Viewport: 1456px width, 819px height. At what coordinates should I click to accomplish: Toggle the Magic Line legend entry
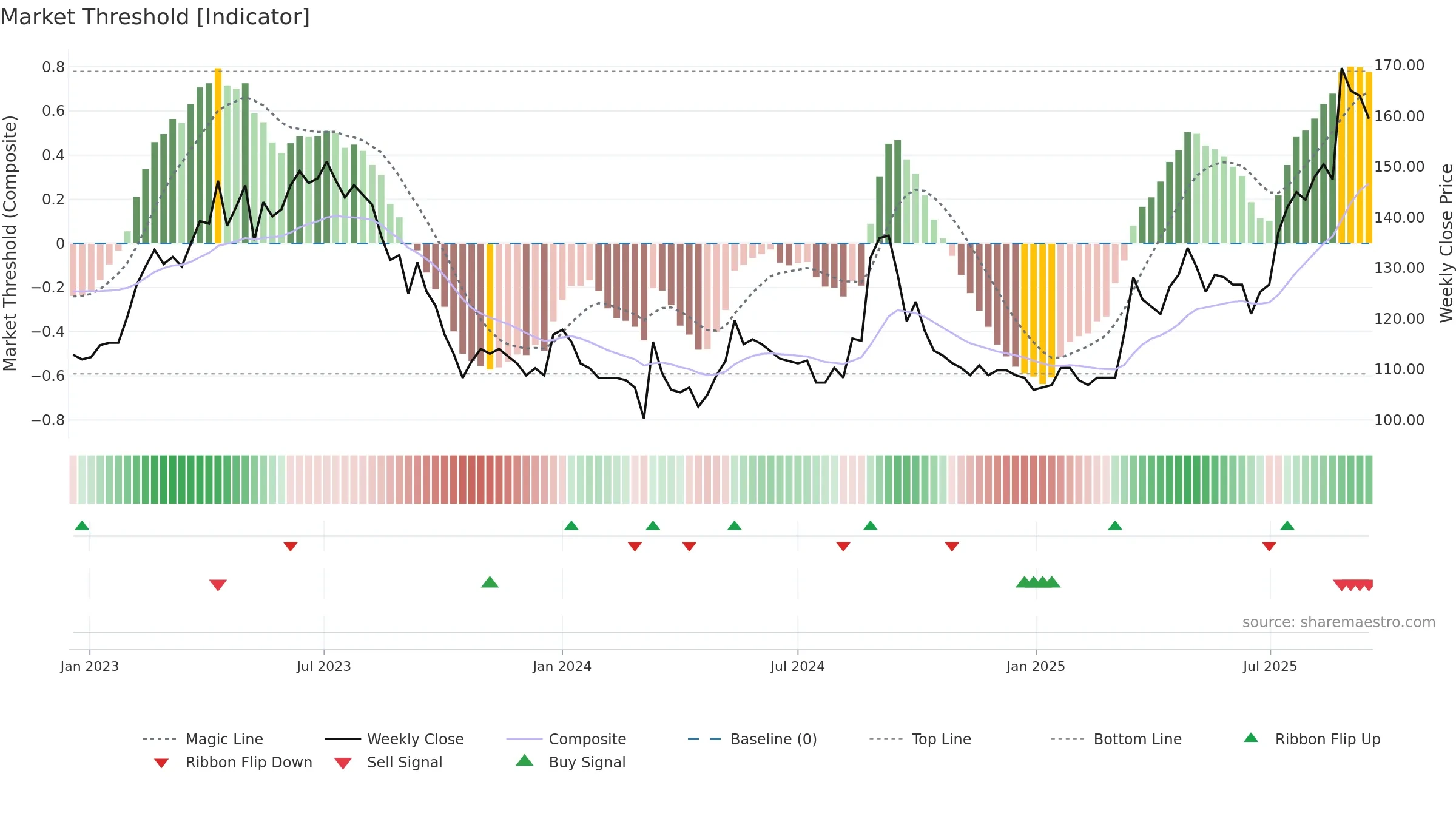coord(203,739)
